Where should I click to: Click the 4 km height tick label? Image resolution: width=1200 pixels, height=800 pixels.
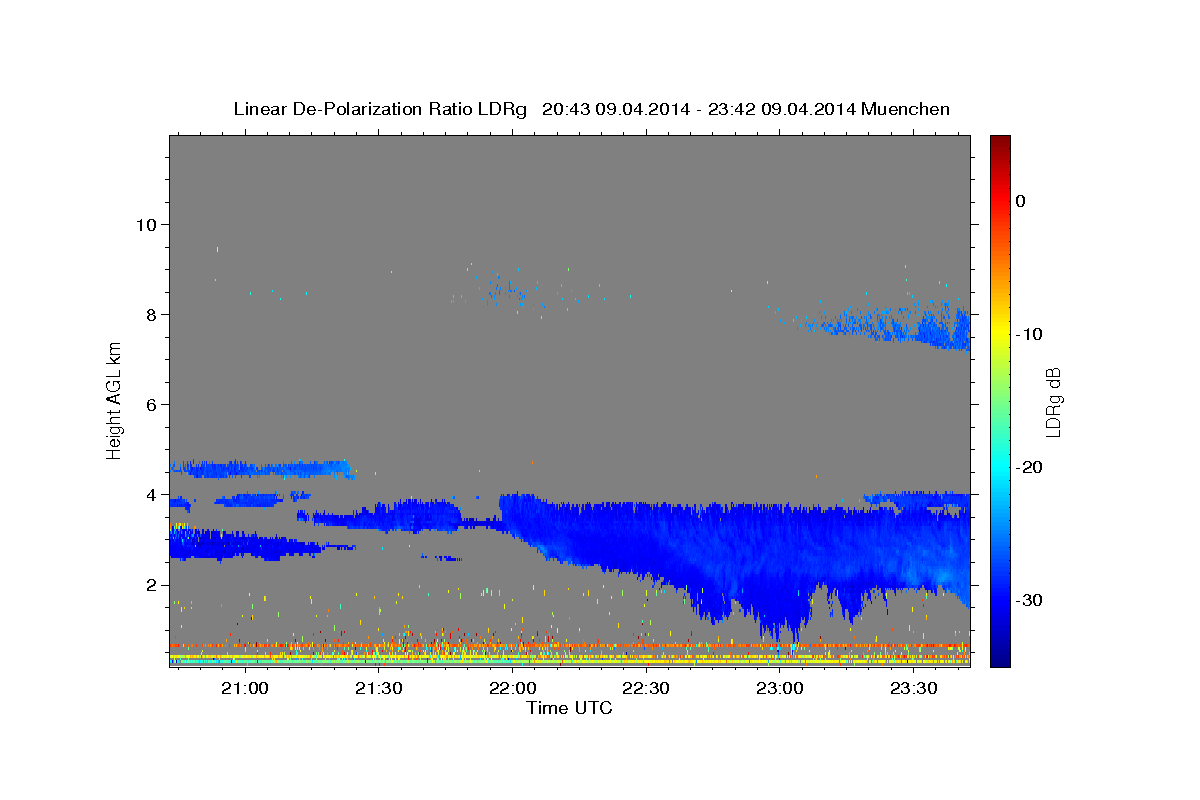pyautogui.click(x=154, y=494)
